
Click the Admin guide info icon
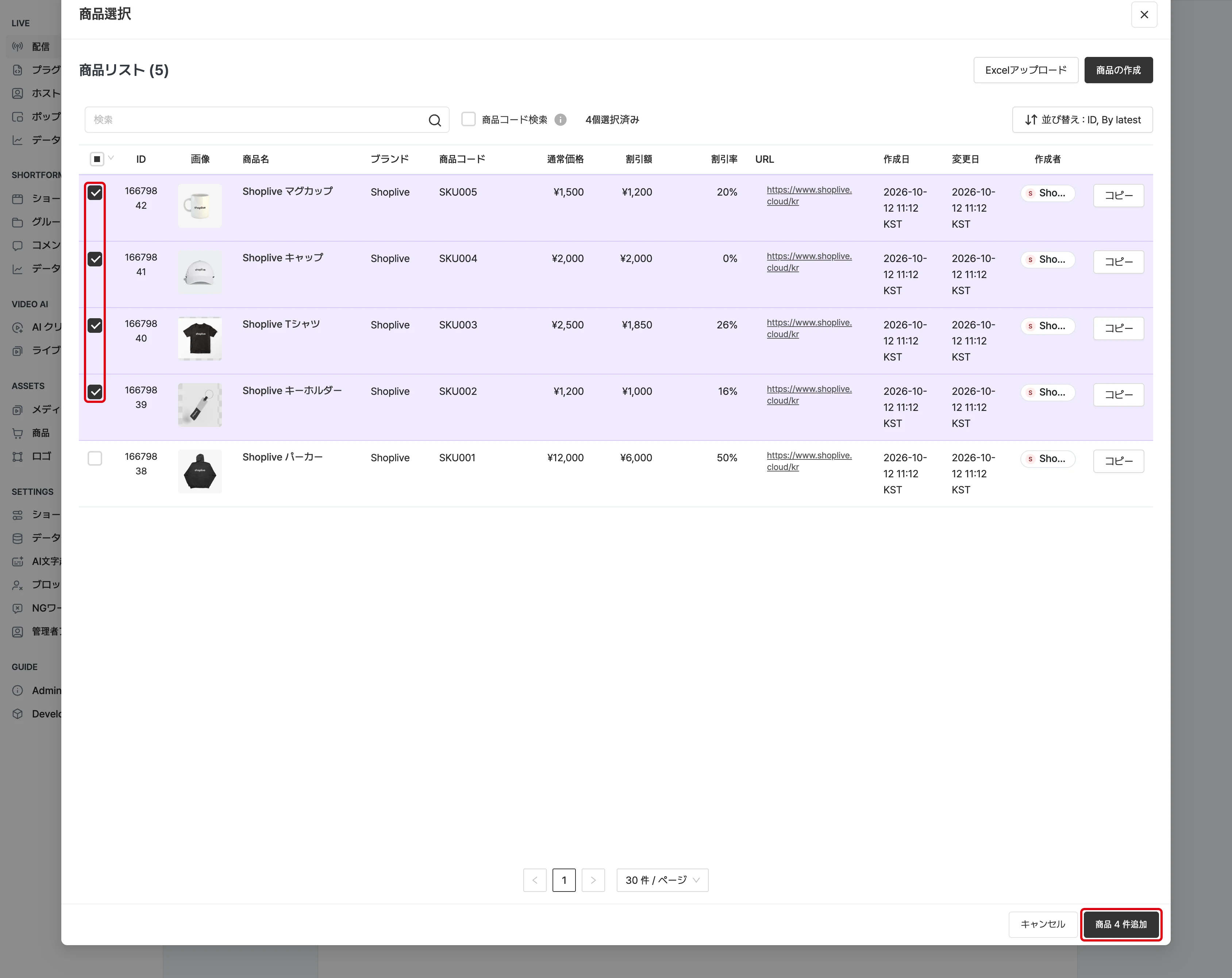tap(18, 690)
